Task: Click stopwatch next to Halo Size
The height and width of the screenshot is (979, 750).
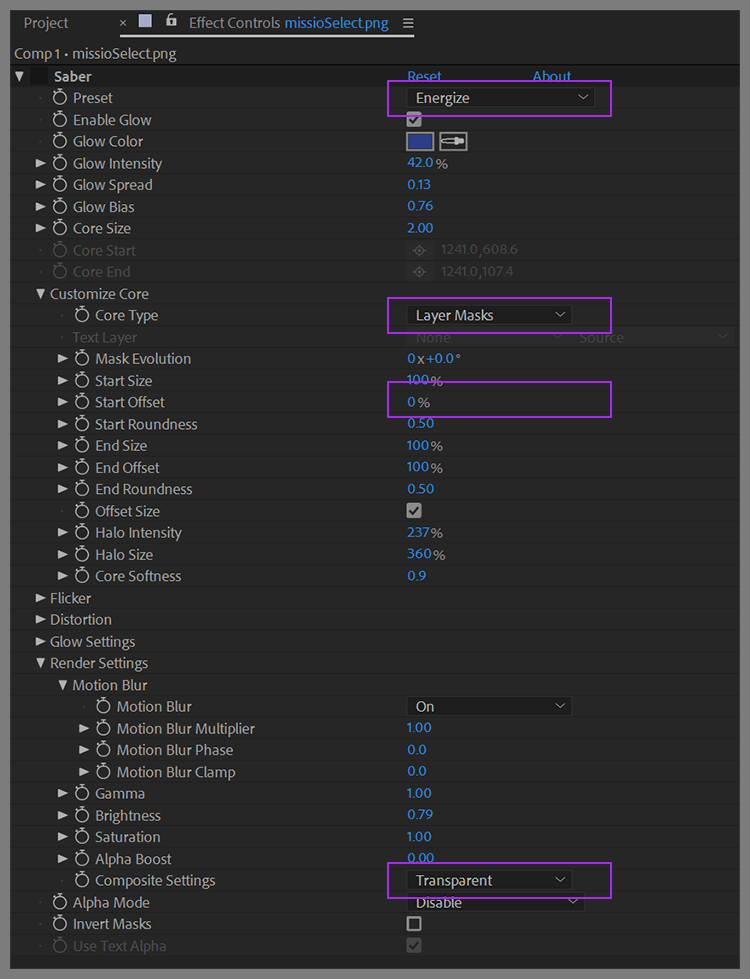Action: tap(82, 554)
